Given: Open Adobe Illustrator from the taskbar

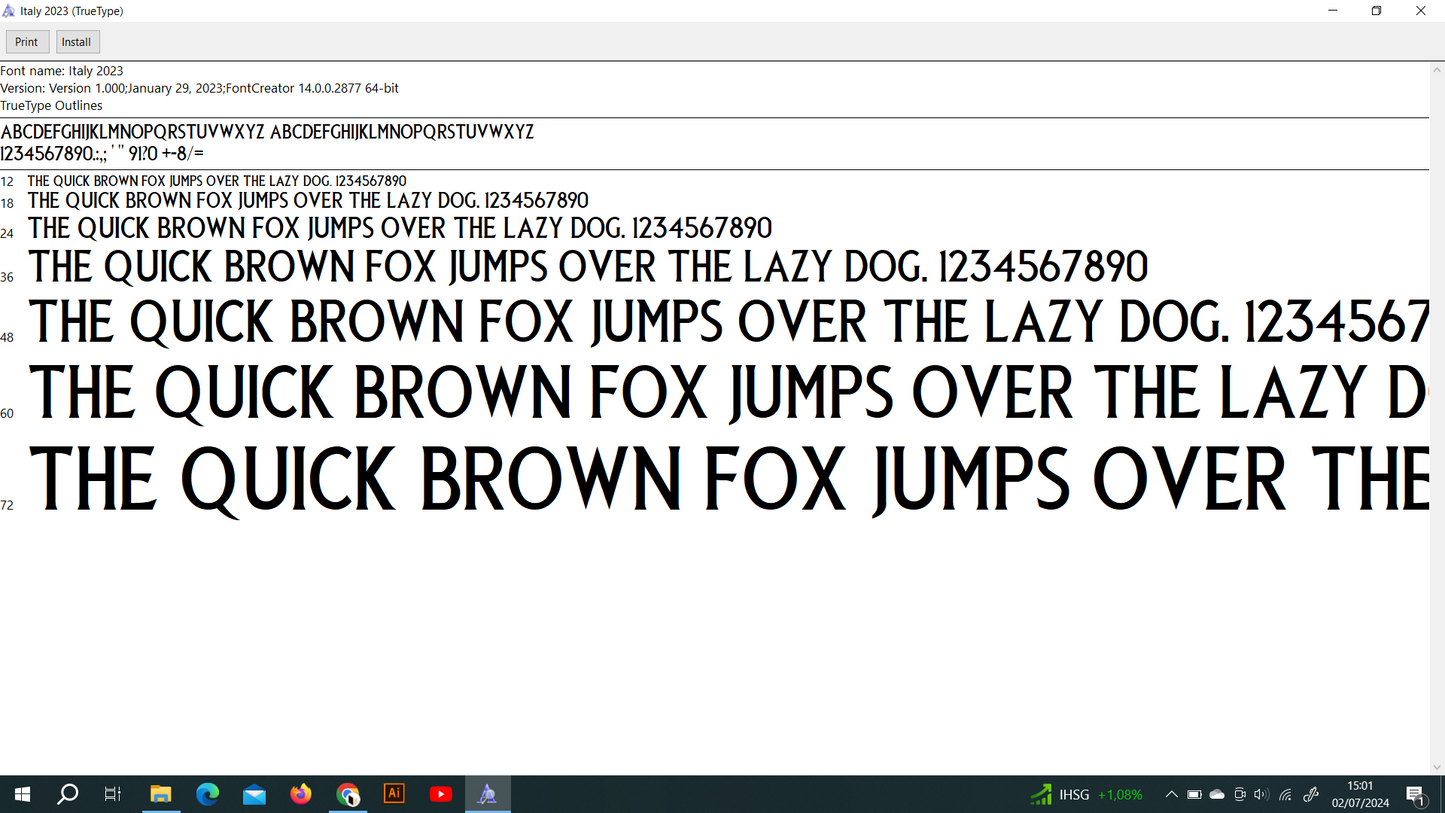Looking at the screenshot, I should coord(394,794).
